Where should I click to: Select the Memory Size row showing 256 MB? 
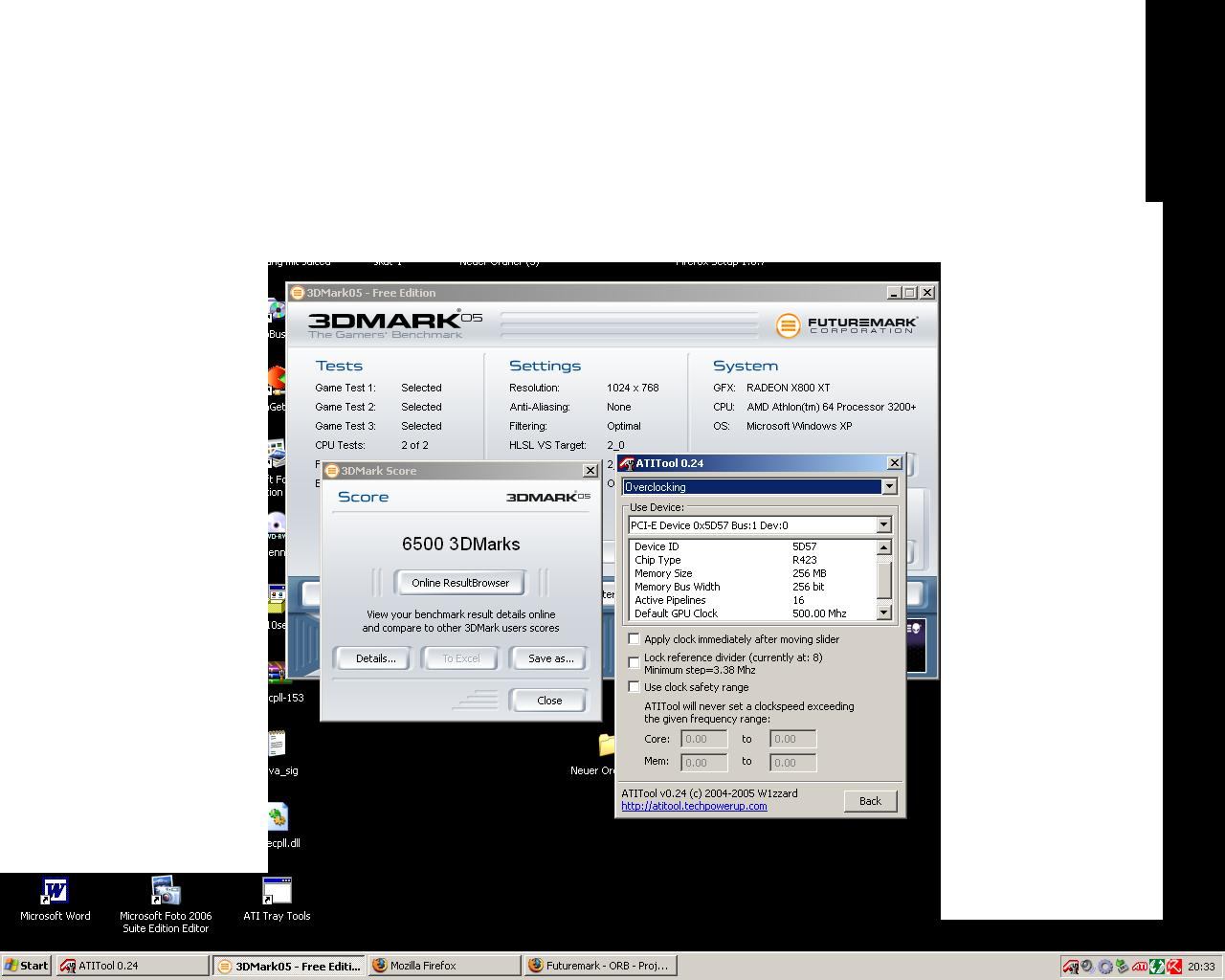coord(752,573)
